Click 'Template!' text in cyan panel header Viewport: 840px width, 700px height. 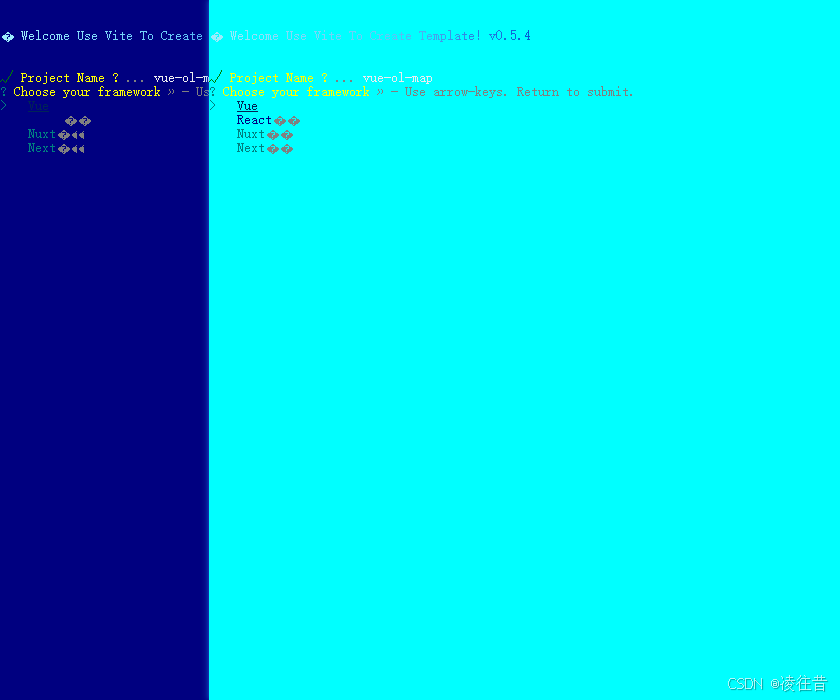449,36
